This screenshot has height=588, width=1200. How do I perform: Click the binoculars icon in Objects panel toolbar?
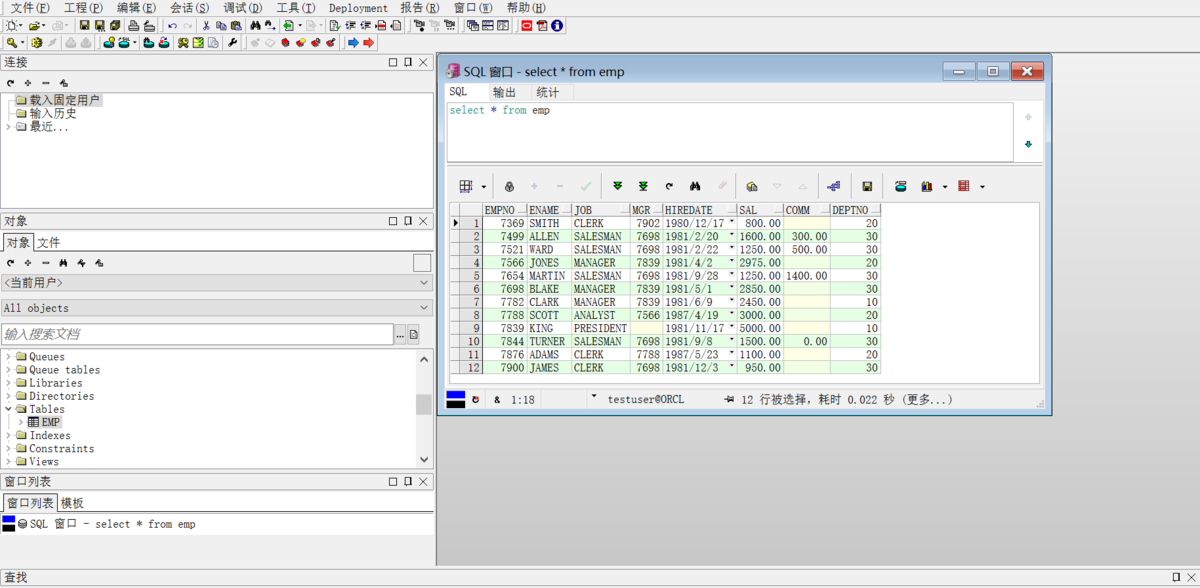click(x=63, y=263)
